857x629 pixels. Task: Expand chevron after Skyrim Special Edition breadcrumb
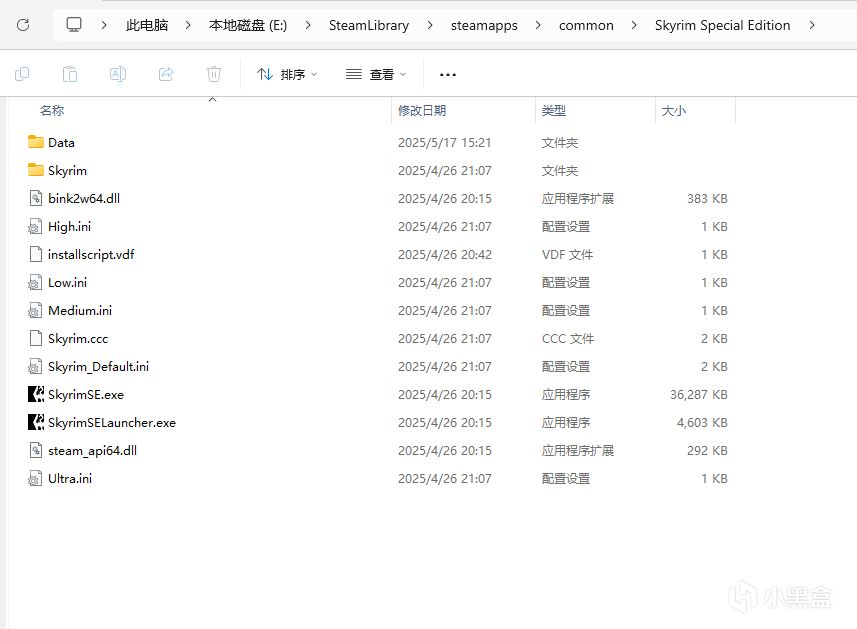[812, 25]
